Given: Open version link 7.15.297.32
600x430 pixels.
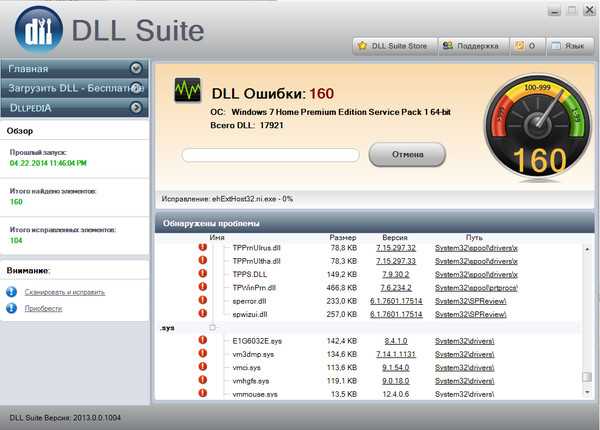Looking at the screenshot, I should coord(396,248).
